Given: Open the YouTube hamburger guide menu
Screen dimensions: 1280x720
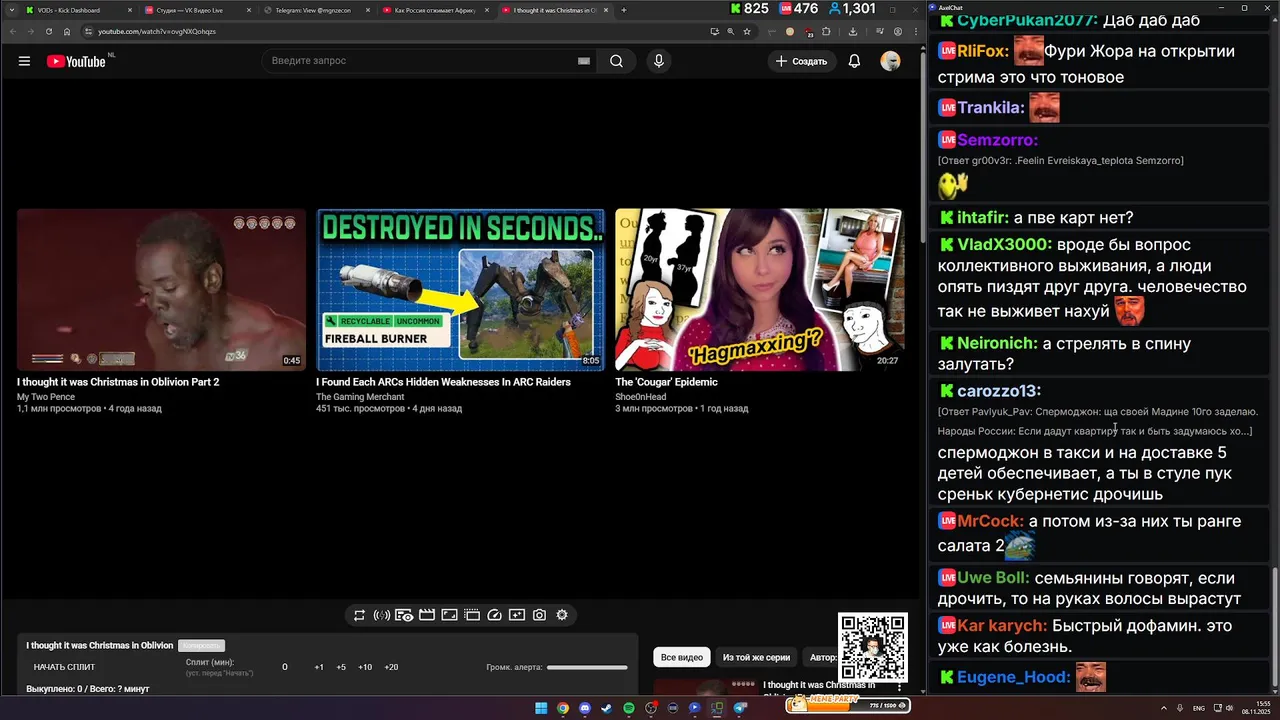Looking at the screenshot, I should [24, 61].
